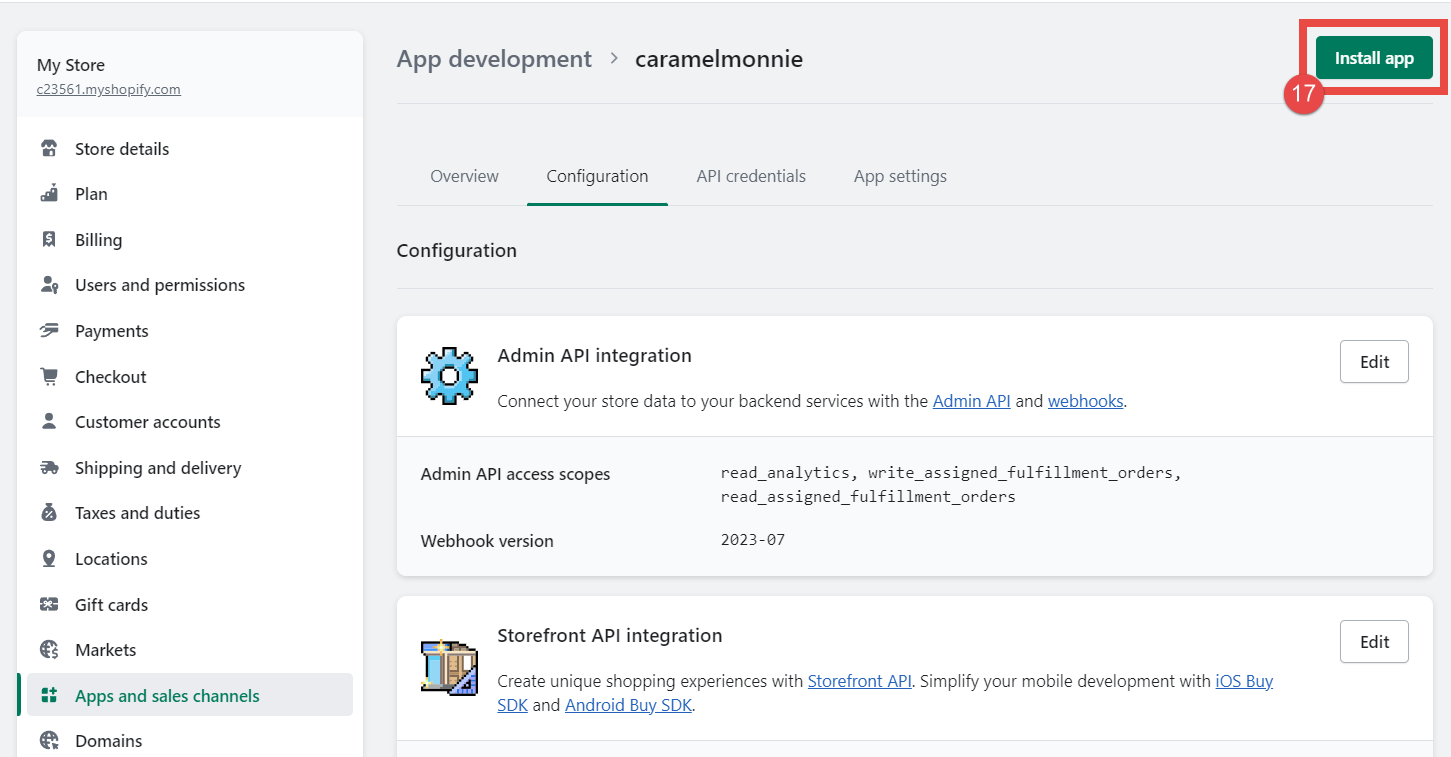
Task: Click the Payments hand icon
Action: point(49,331)
